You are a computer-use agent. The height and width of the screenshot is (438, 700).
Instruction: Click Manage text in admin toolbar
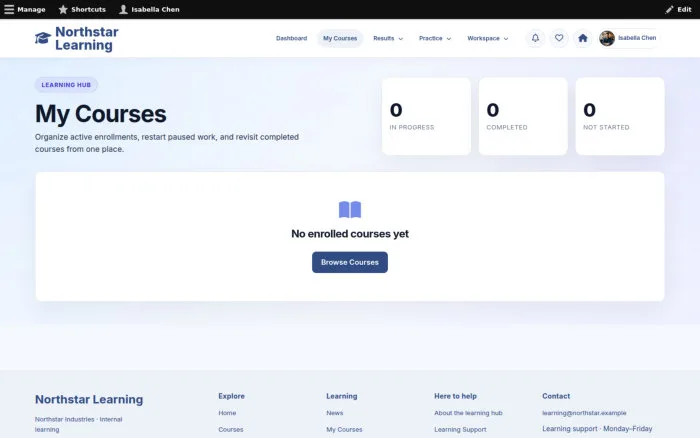[31, 9]
